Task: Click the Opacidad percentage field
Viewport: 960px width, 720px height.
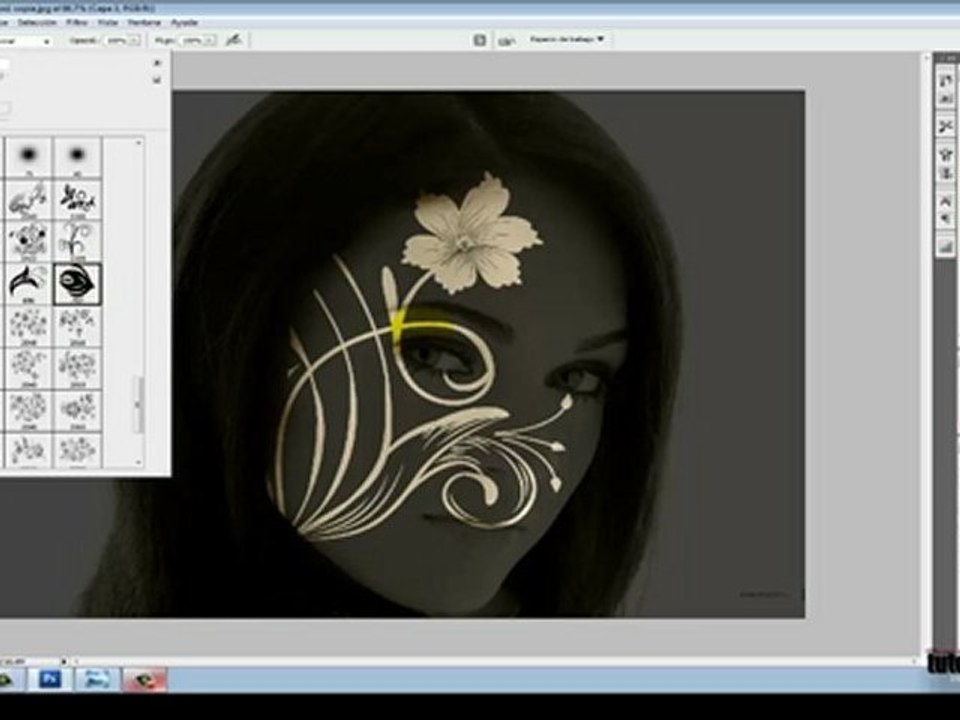Action: pyautogui.click(x=117, y=40)
